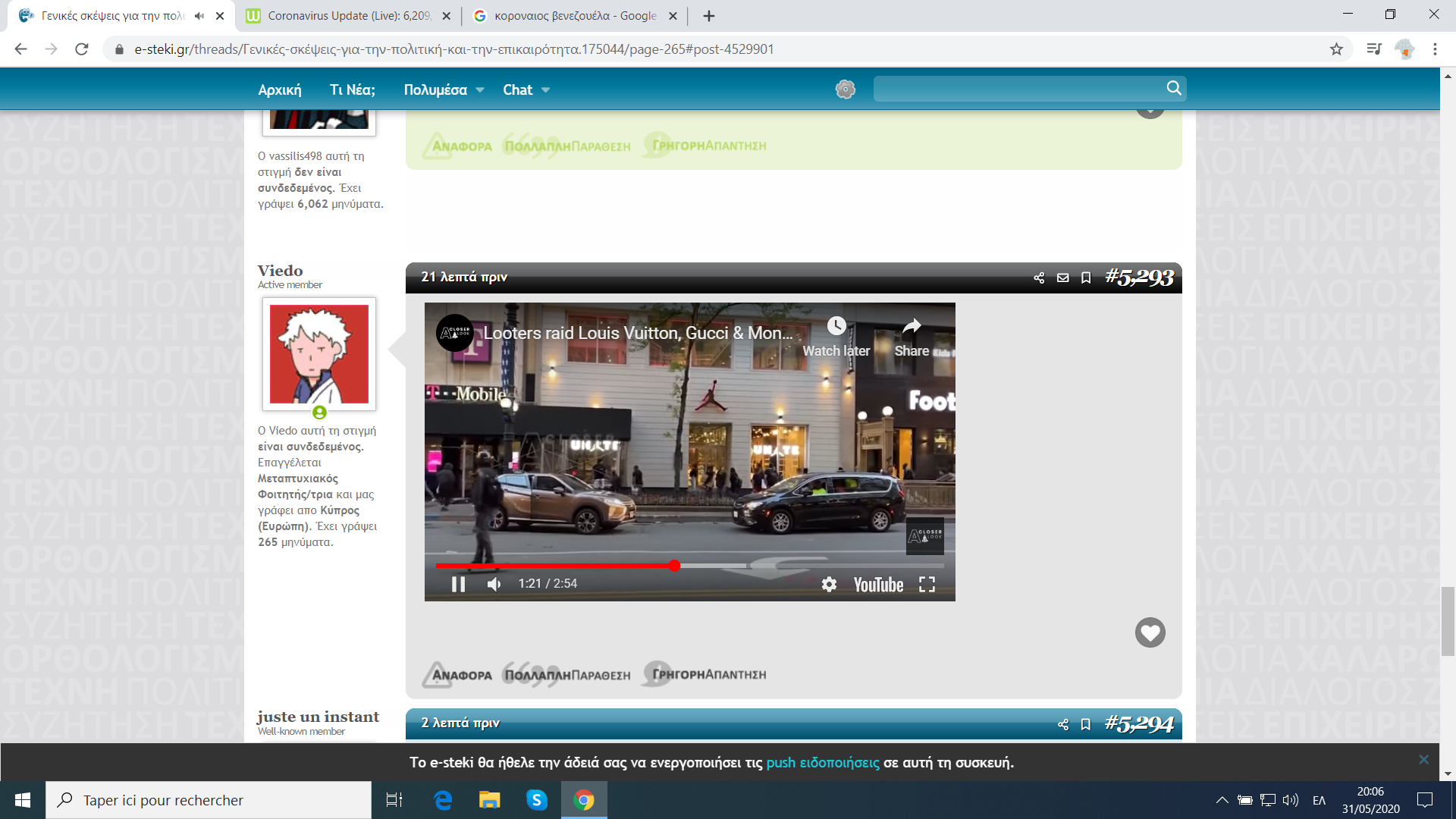The height and width of the screenshot is (819, 1456).
Task: Click the address bar URL
Action: 454,49
